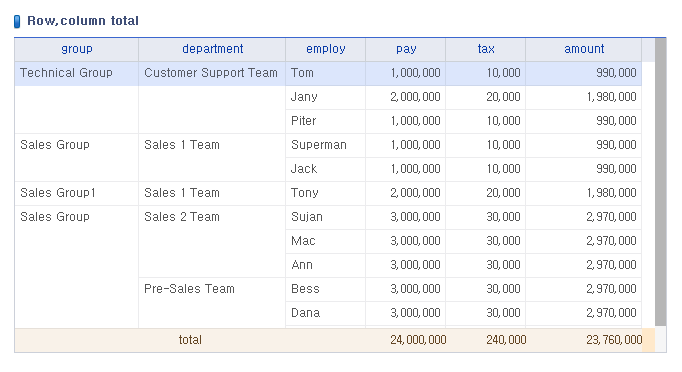This screenshot has height=372, width=682.
Task: Click the Sales 2 Team cell
Action: tap(212, 241)
